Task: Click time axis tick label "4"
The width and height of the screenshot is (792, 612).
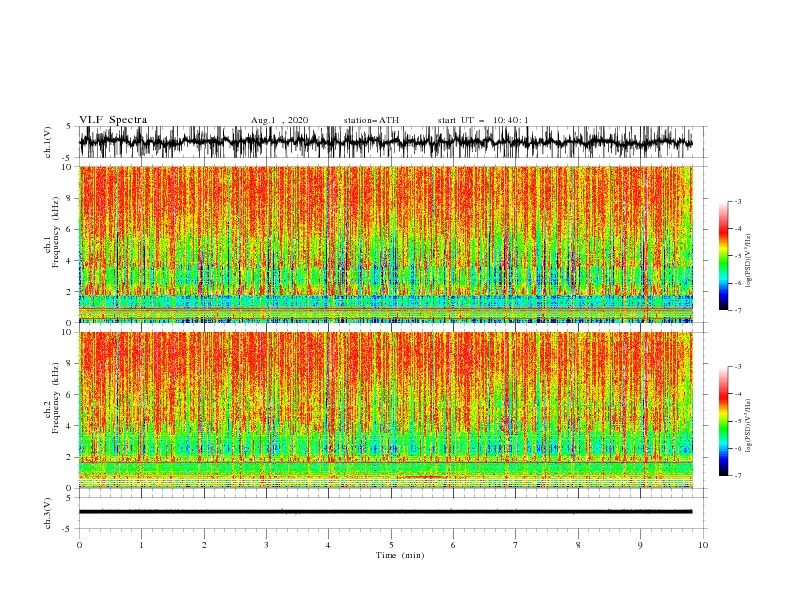Action: click(x=328, y=545)
